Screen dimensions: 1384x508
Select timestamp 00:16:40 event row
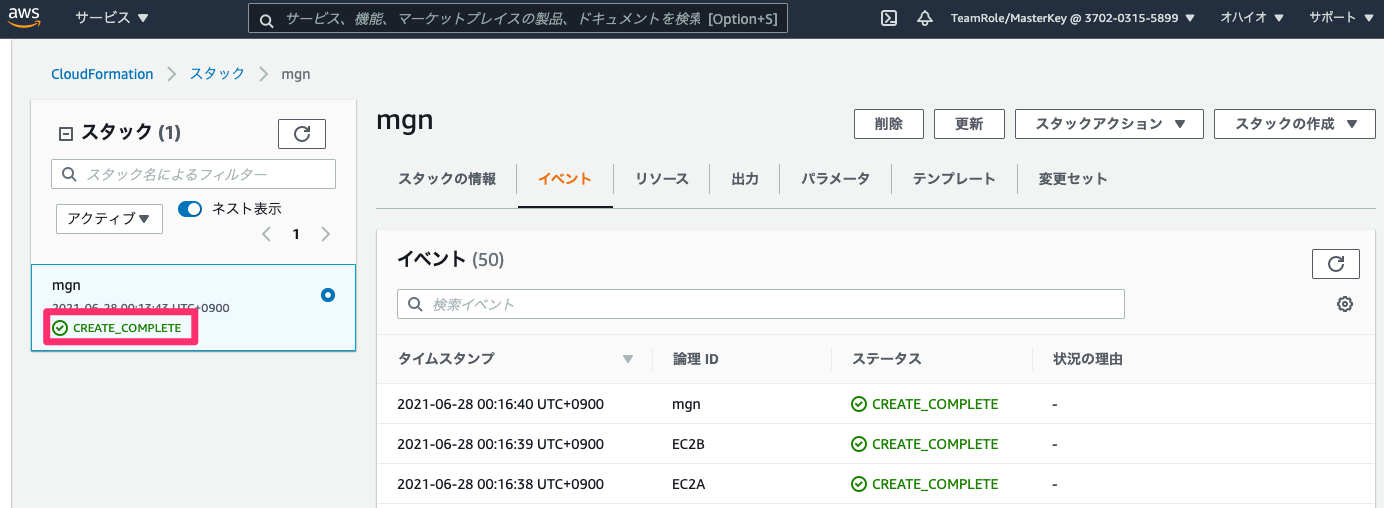pyautogui.click(x=501, y=404)
